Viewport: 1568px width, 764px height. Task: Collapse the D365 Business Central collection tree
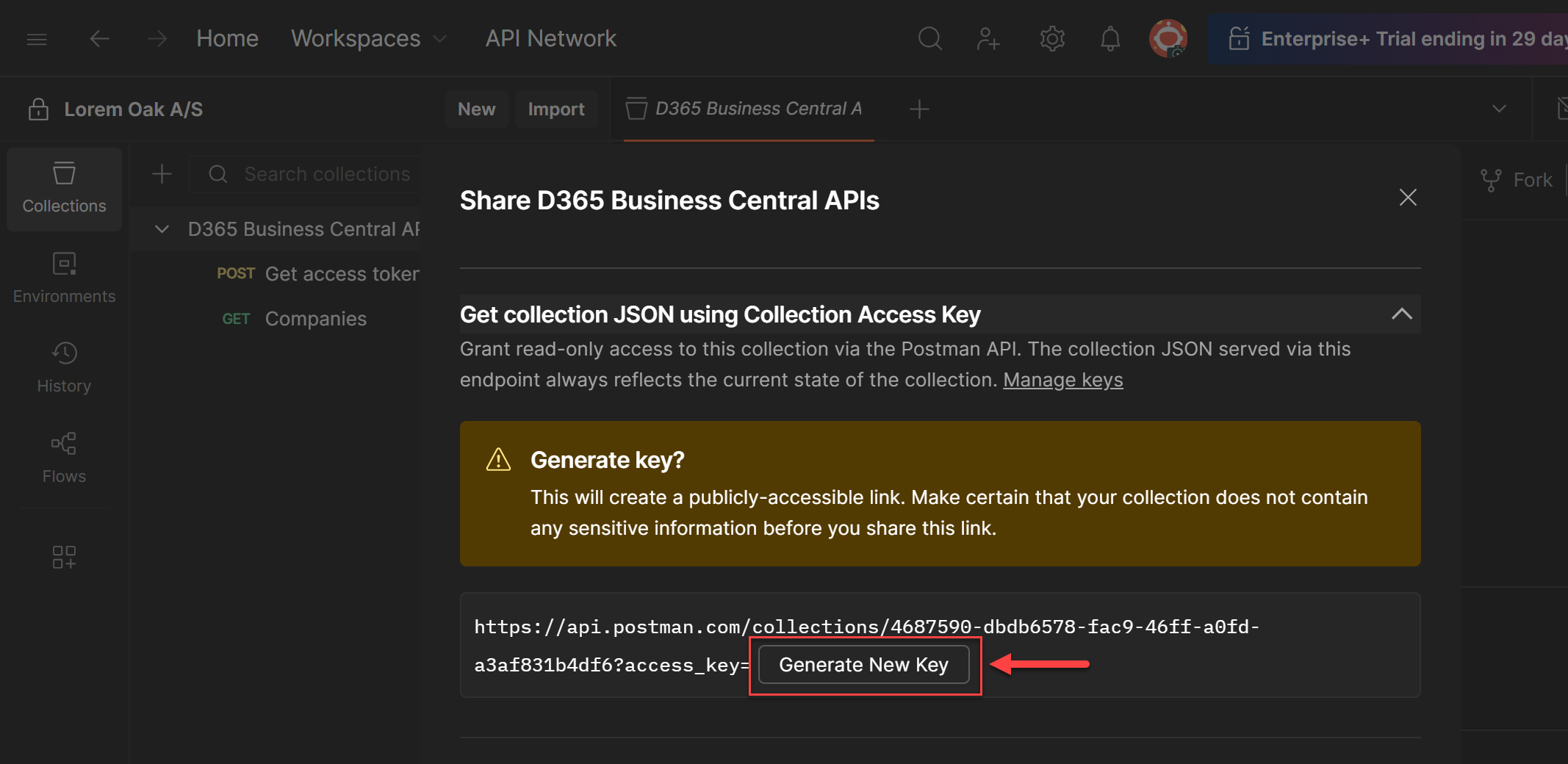point(163,228)
